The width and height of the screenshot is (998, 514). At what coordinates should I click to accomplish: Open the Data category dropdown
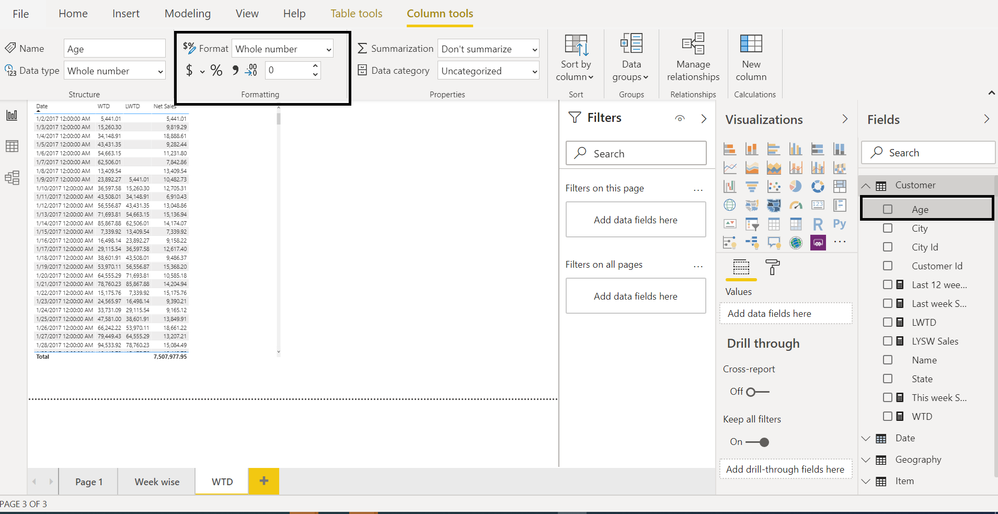488,71
